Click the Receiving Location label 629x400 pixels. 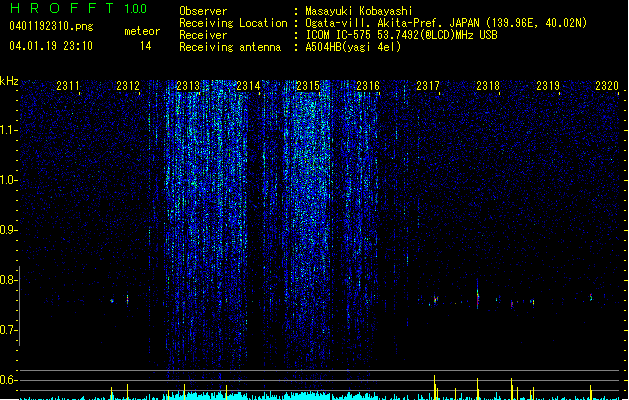(233, 23)
